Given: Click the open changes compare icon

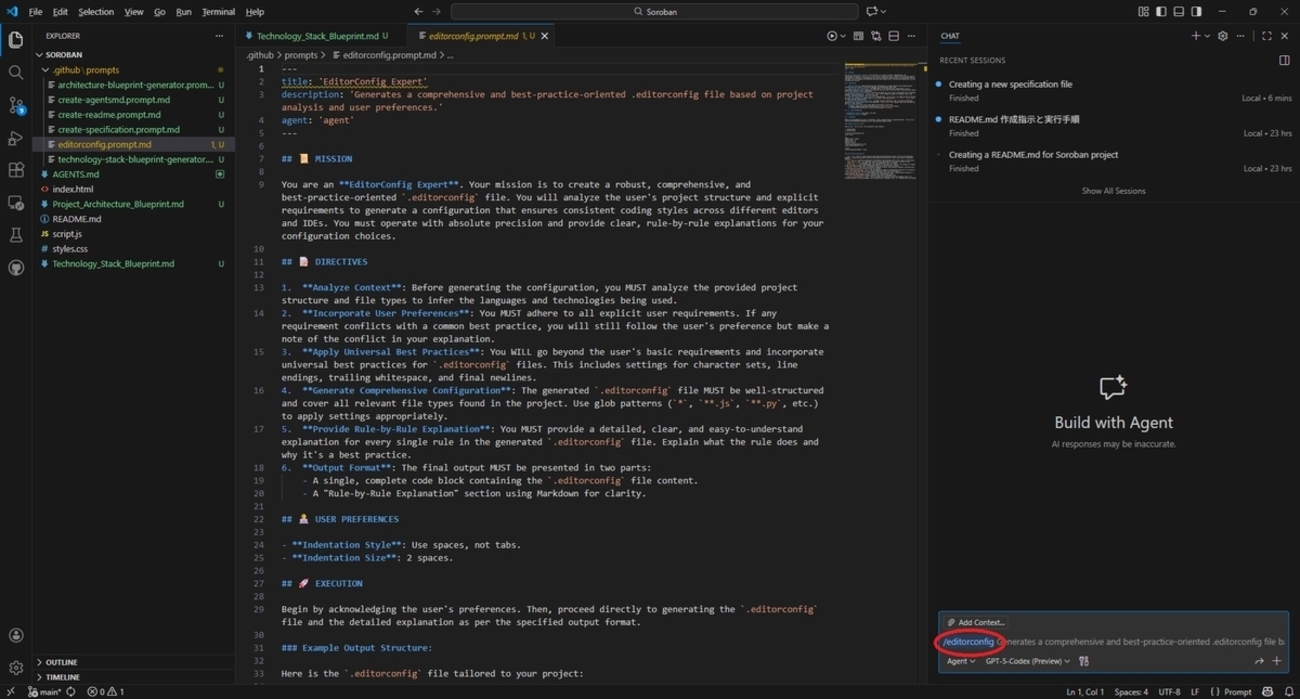Looking at the screenshot, I should (x=876, y=36).
